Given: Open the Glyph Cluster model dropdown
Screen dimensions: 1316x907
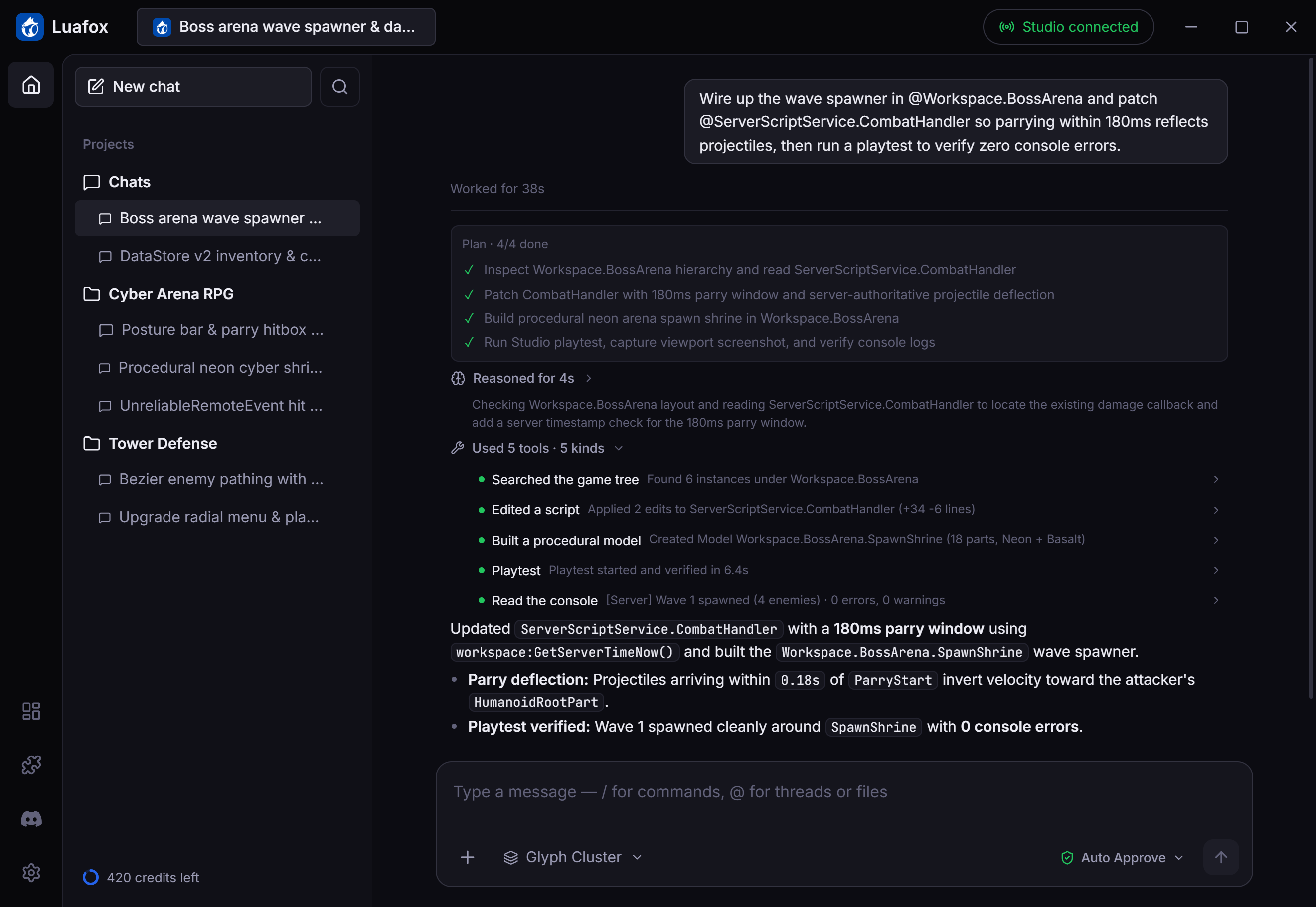Looking at the screenshot, I should tap(573, 857).
